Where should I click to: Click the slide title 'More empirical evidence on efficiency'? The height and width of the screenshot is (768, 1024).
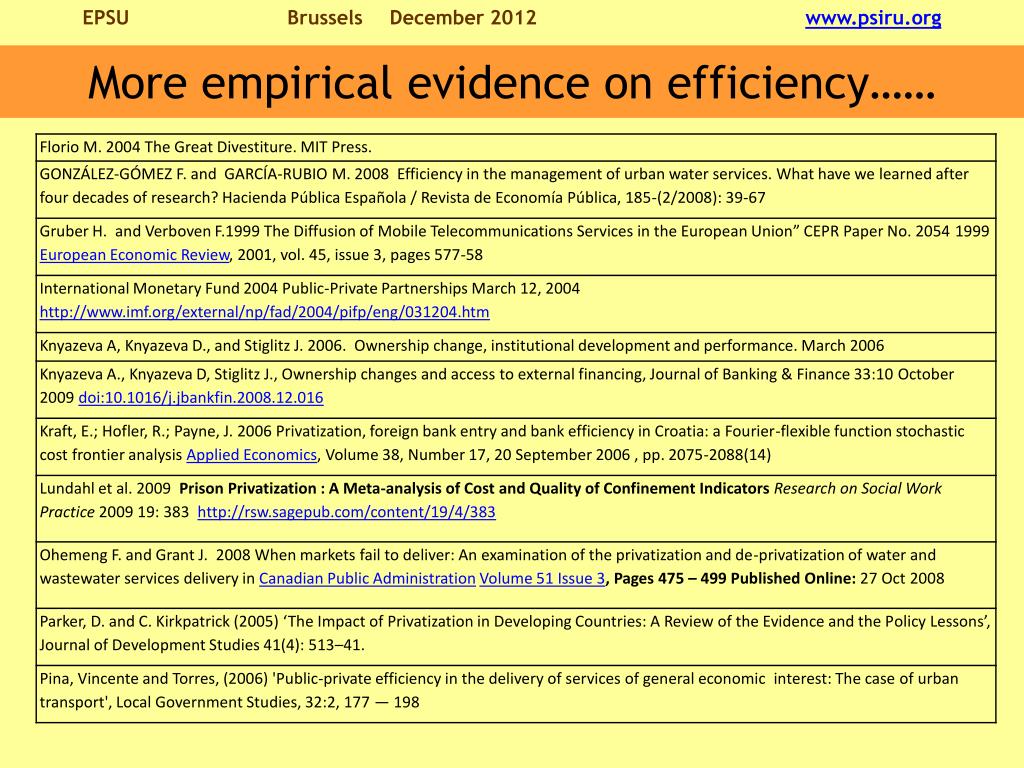click(x=512, y=83)
